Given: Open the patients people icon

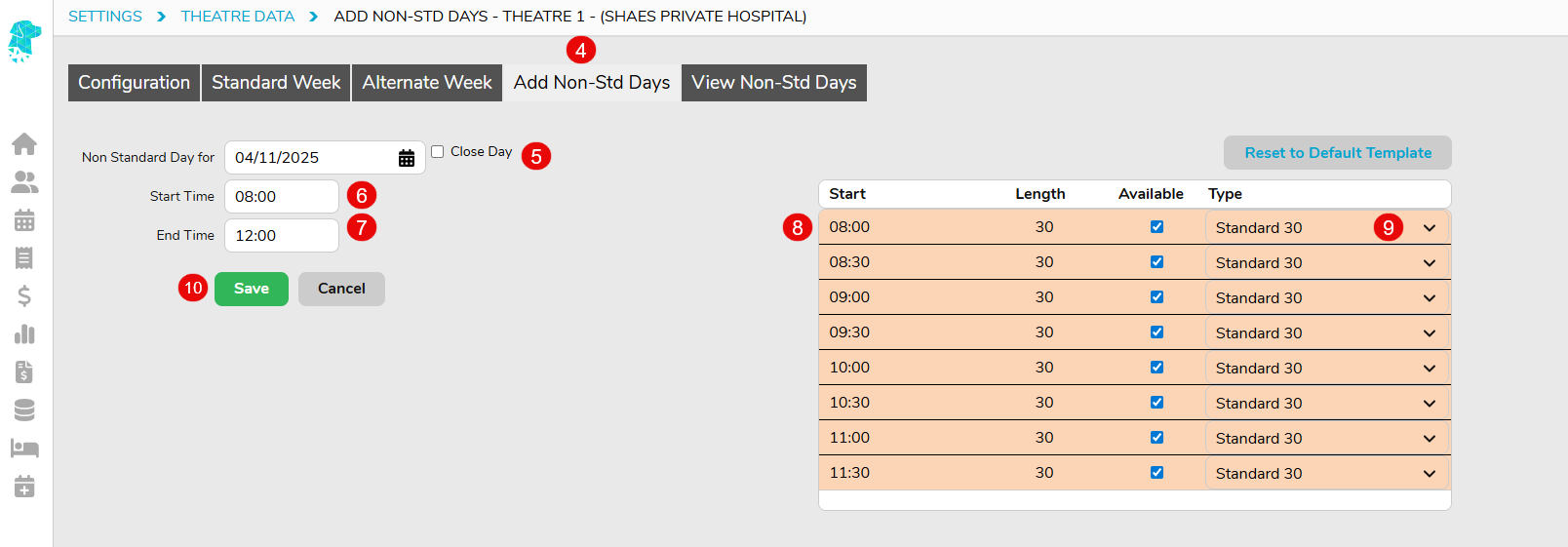Looking at the screenshot, I should 24,182.
